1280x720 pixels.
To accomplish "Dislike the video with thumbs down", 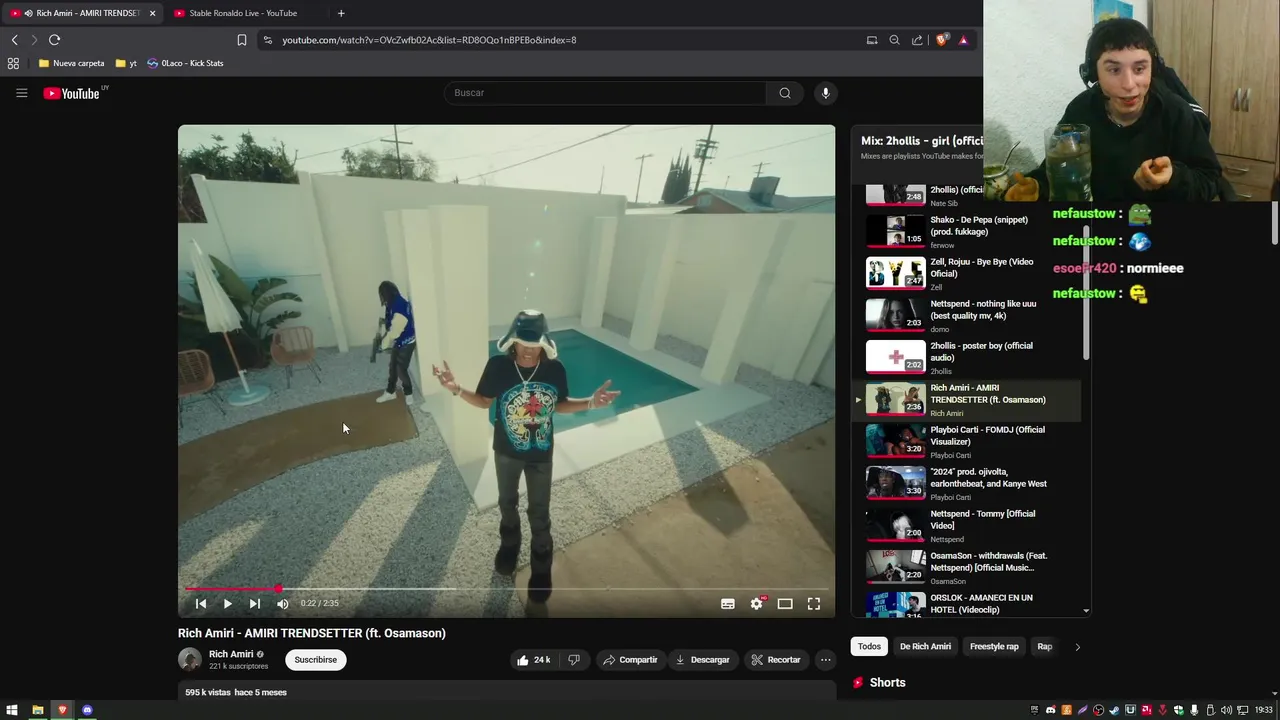I will click(x=574, y=660).
